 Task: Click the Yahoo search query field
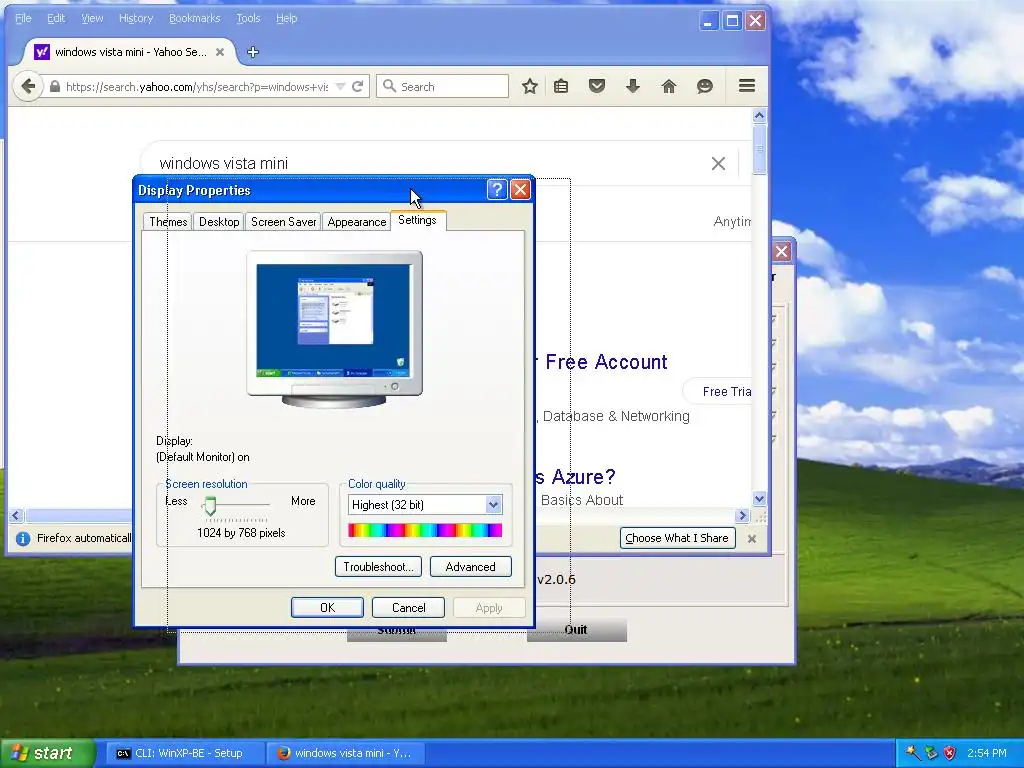click(431, 163)
